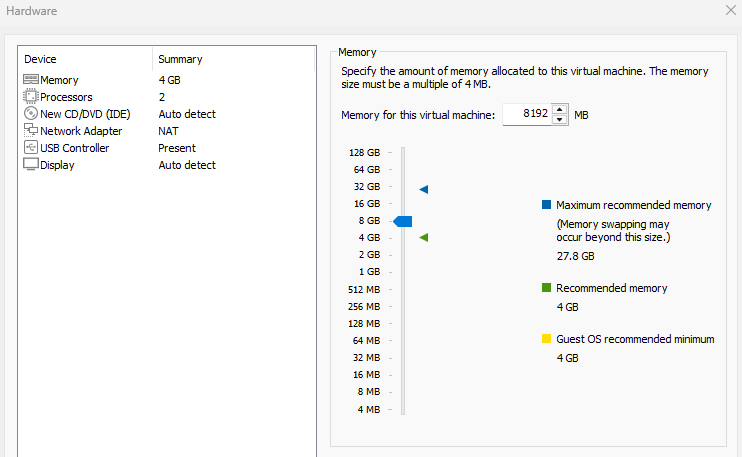Click the 256 MB slider label
The width and height of the screenshot is (742, 457).
[364, 307]
